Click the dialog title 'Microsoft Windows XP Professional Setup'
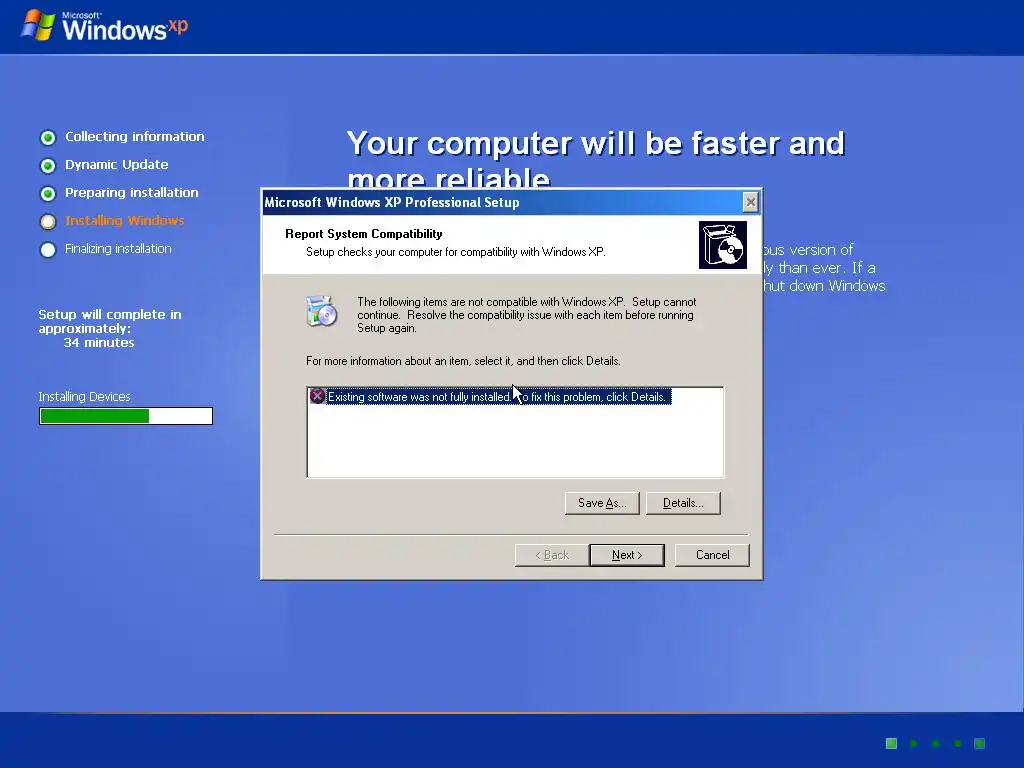The height and width of the screenshot is (768, 1024). pyautogui.click(x=392, y=202)
